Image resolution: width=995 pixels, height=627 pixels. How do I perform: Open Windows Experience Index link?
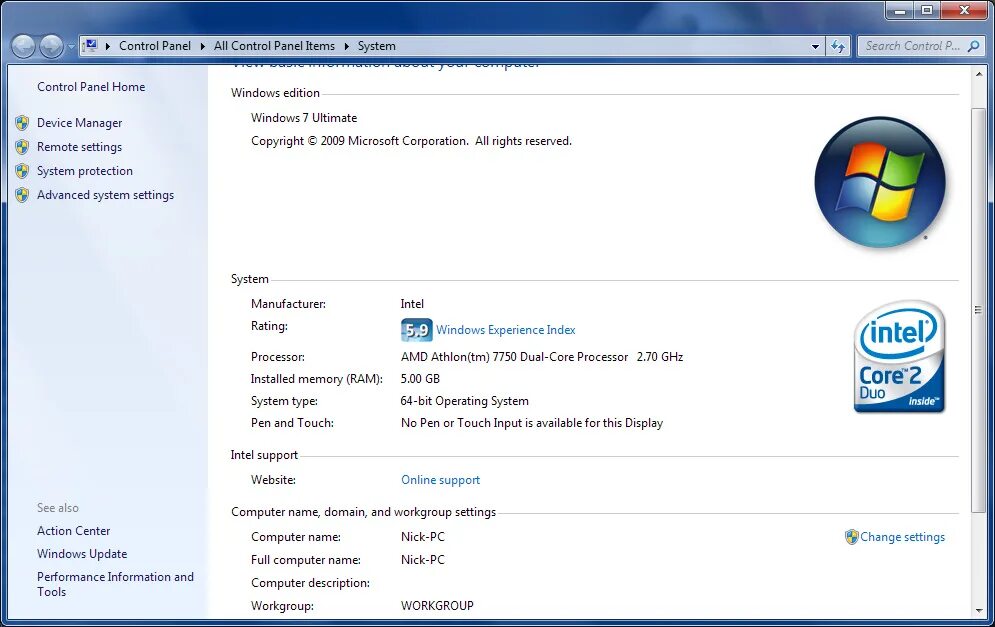506,330
